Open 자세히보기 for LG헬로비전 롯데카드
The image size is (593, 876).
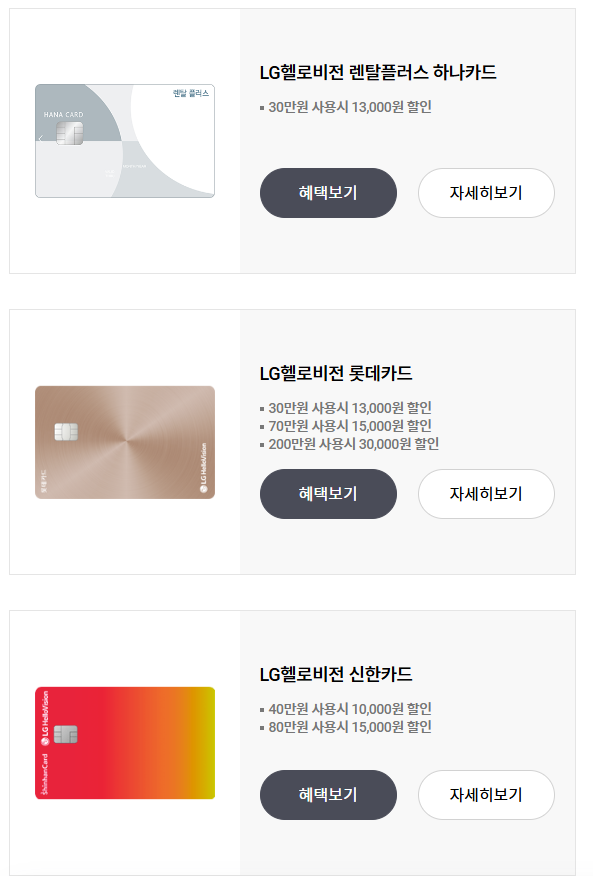point(486,494)
